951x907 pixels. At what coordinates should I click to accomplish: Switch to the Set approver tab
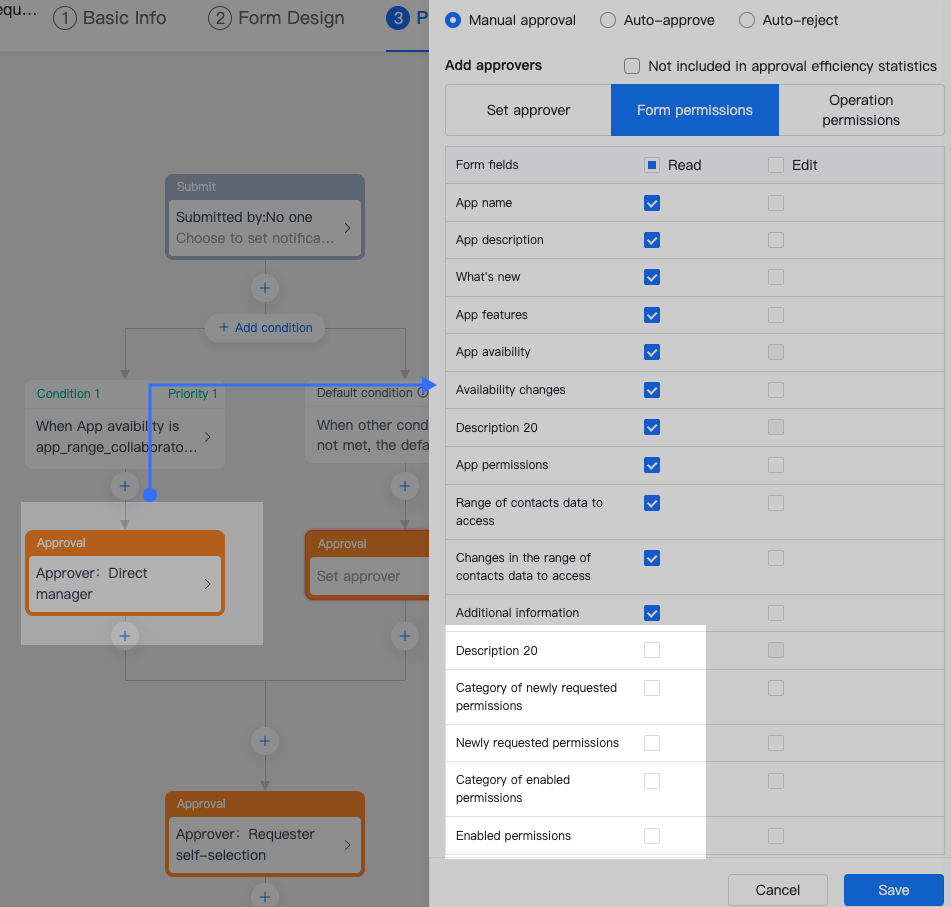(x=527, y=110)
